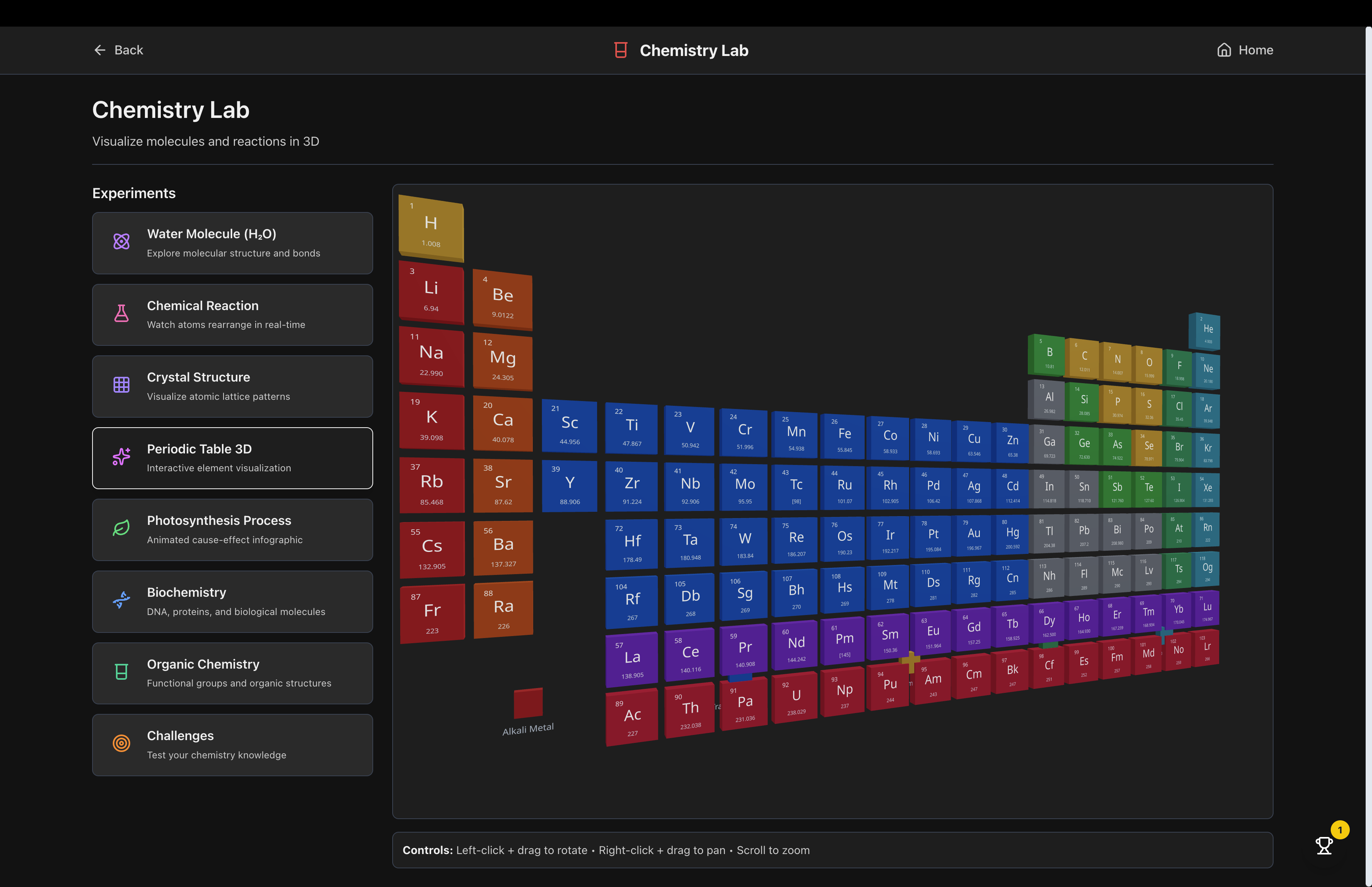Open the Biochemistry experiment
The image size is (1372, 887).
tap(232, 601)
